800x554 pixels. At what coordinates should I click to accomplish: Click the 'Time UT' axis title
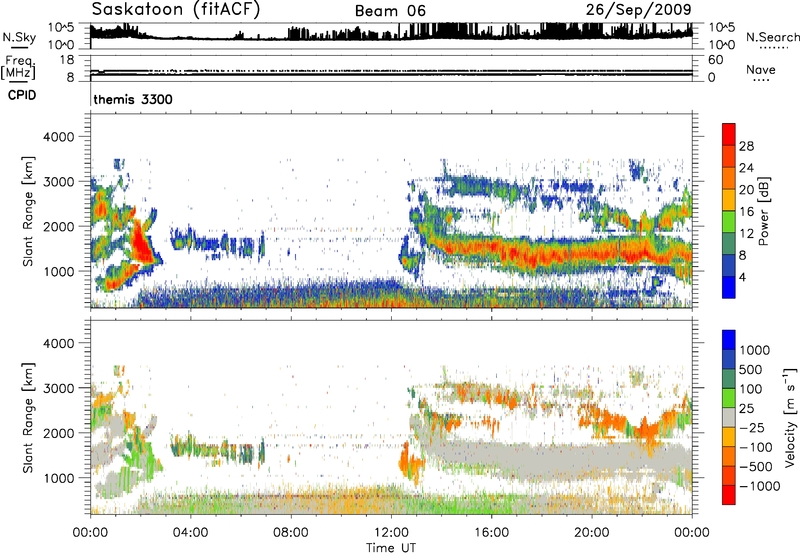pos(391,547)
